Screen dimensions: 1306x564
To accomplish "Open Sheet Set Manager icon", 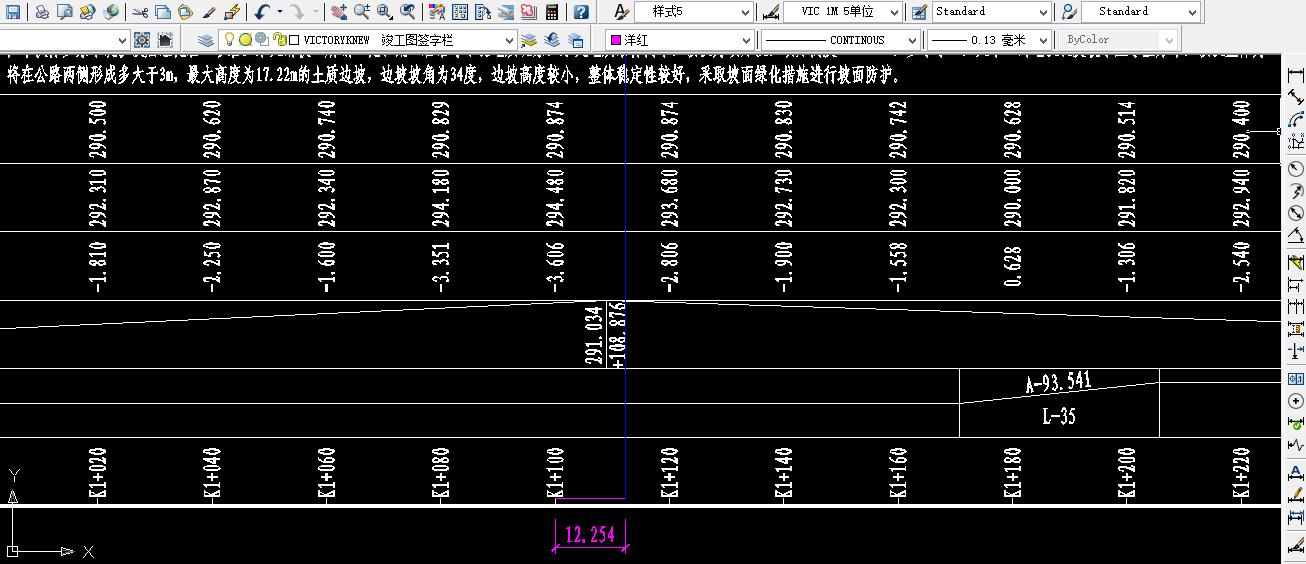I will coord(506,12).
